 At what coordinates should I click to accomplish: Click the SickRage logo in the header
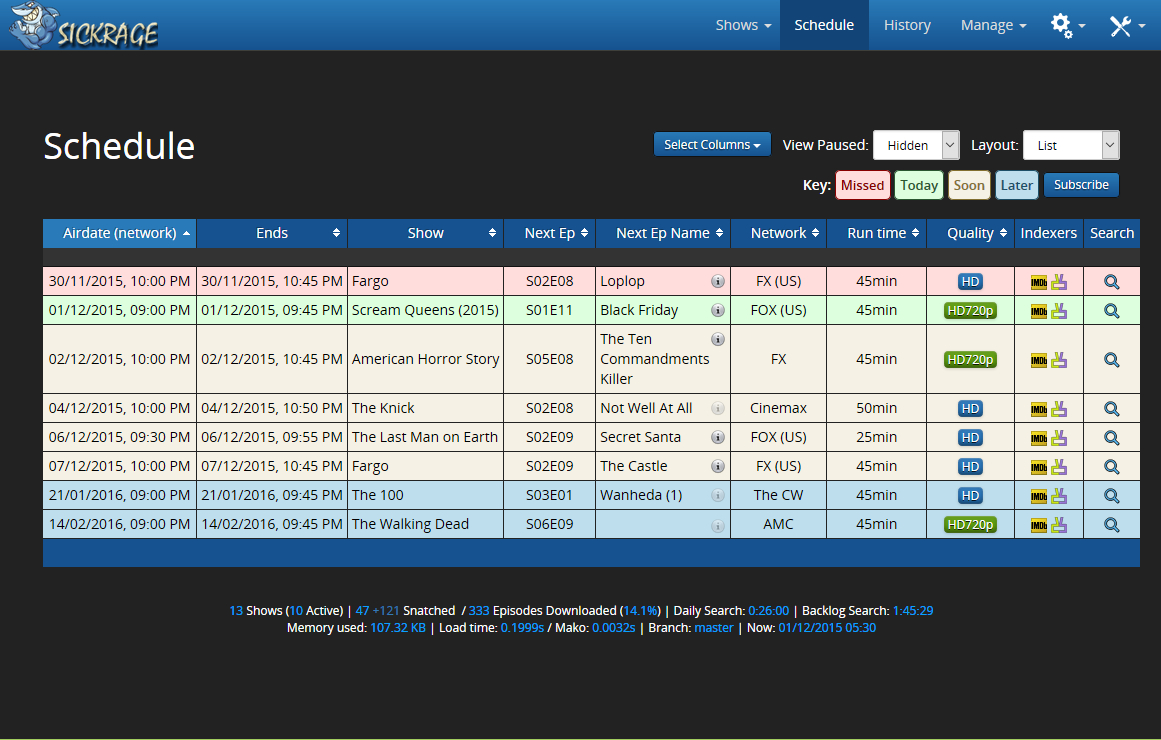(84, 26)
